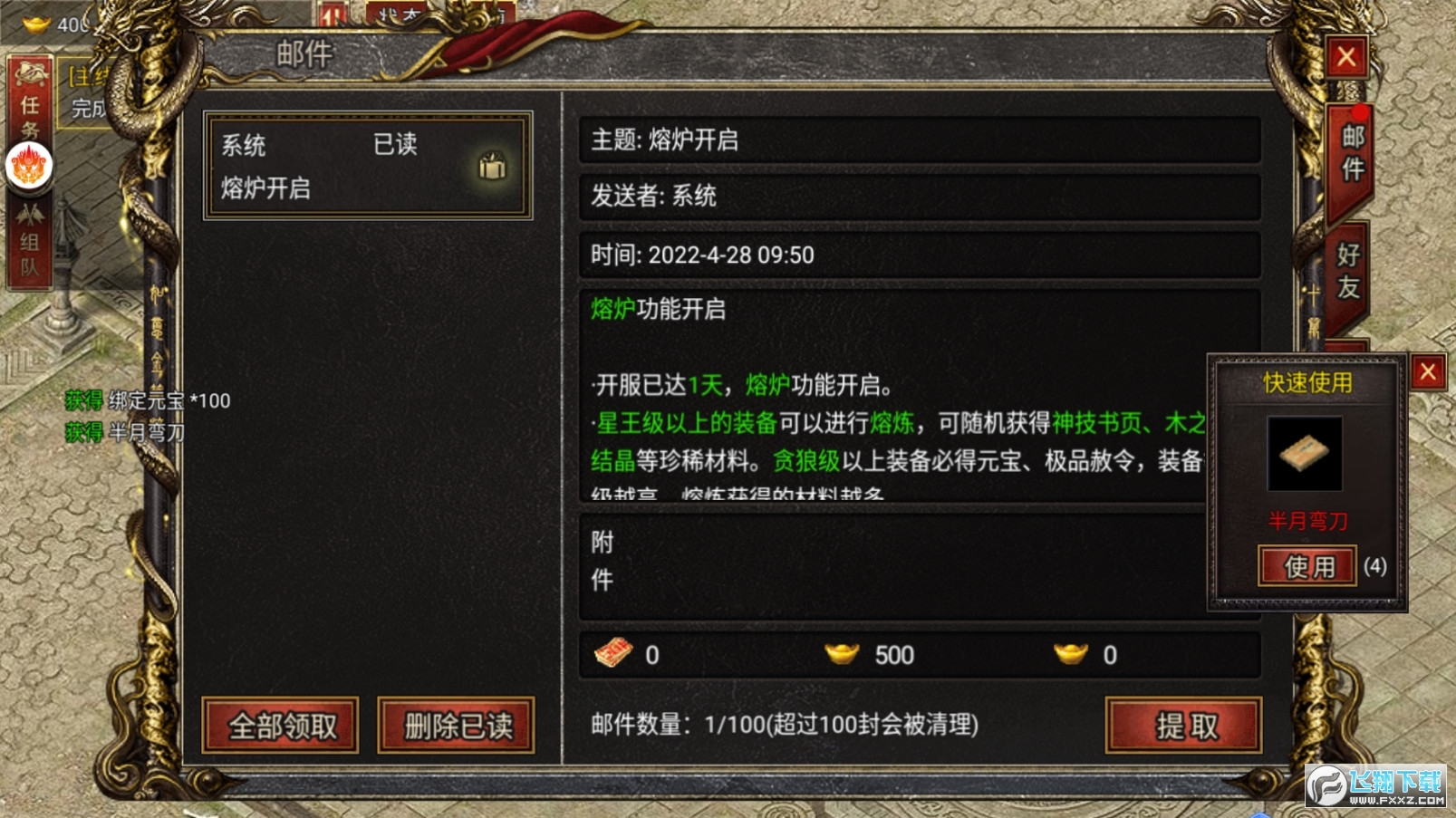Open the flame event icon on left sidebar

coord(29,167)
